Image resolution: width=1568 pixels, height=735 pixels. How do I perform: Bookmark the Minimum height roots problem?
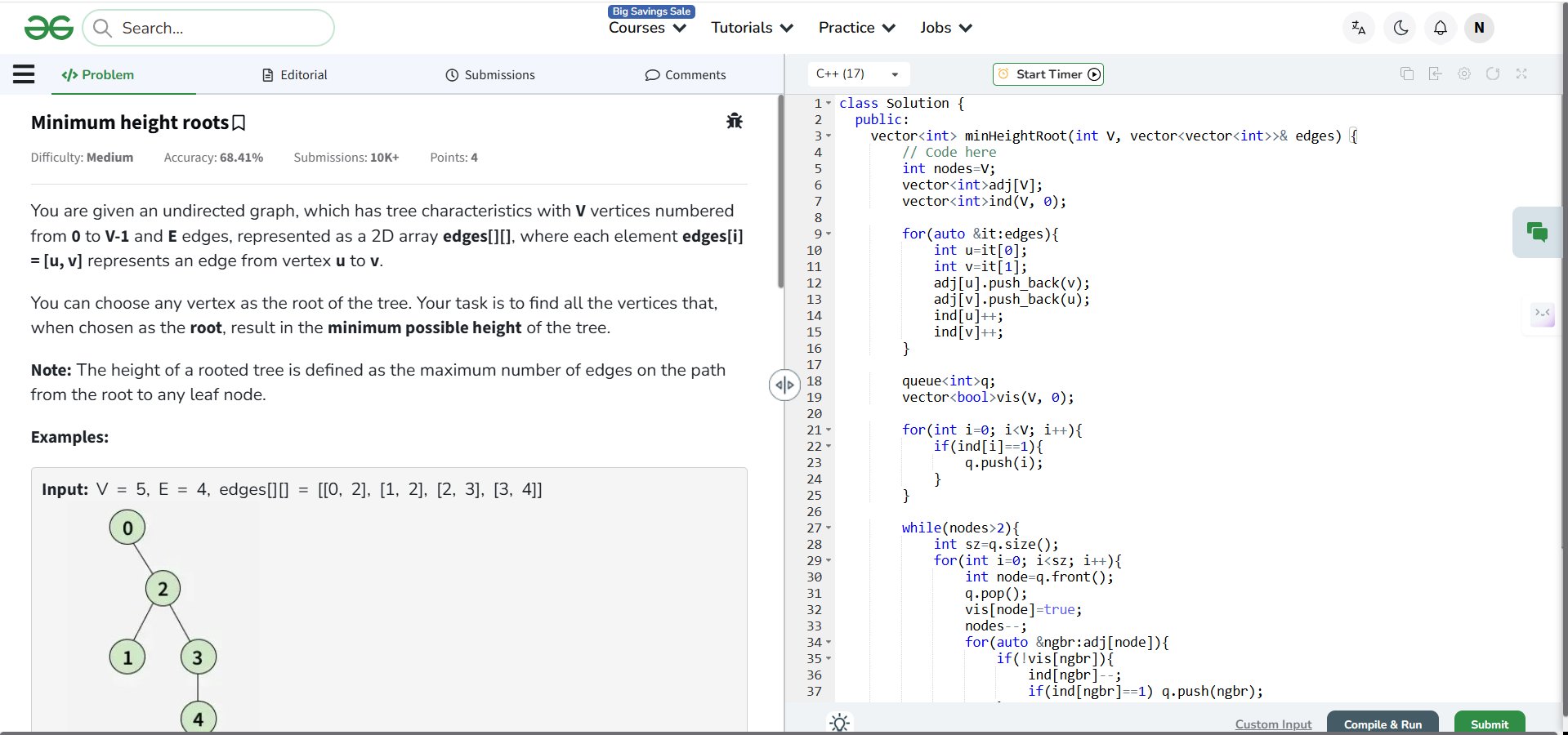239,123
